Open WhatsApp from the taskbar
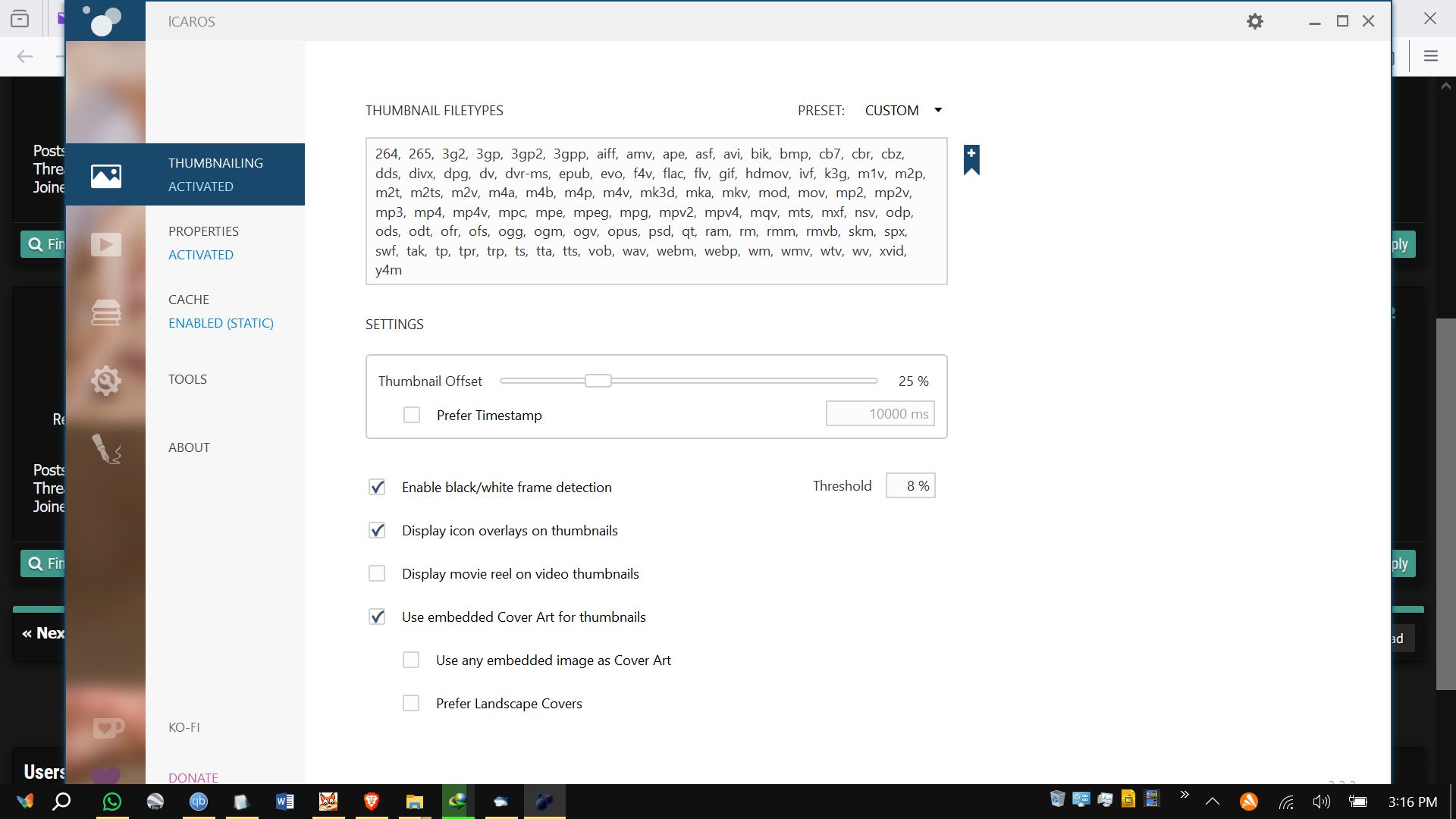This screenshot has width=1456, height=819. pyautogui.click(x=112, y=802)
